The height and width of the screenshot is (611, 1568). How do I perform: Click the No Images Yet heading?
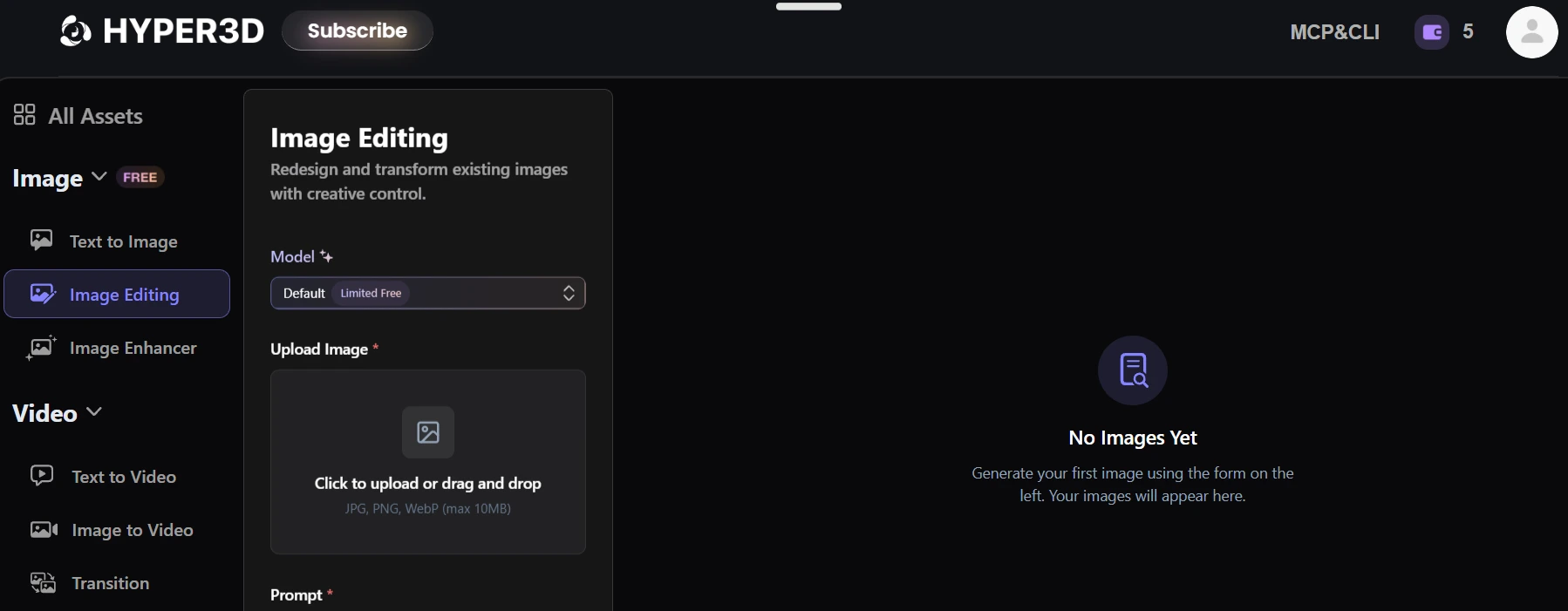pyautogui.click(x=1133, y=438)
